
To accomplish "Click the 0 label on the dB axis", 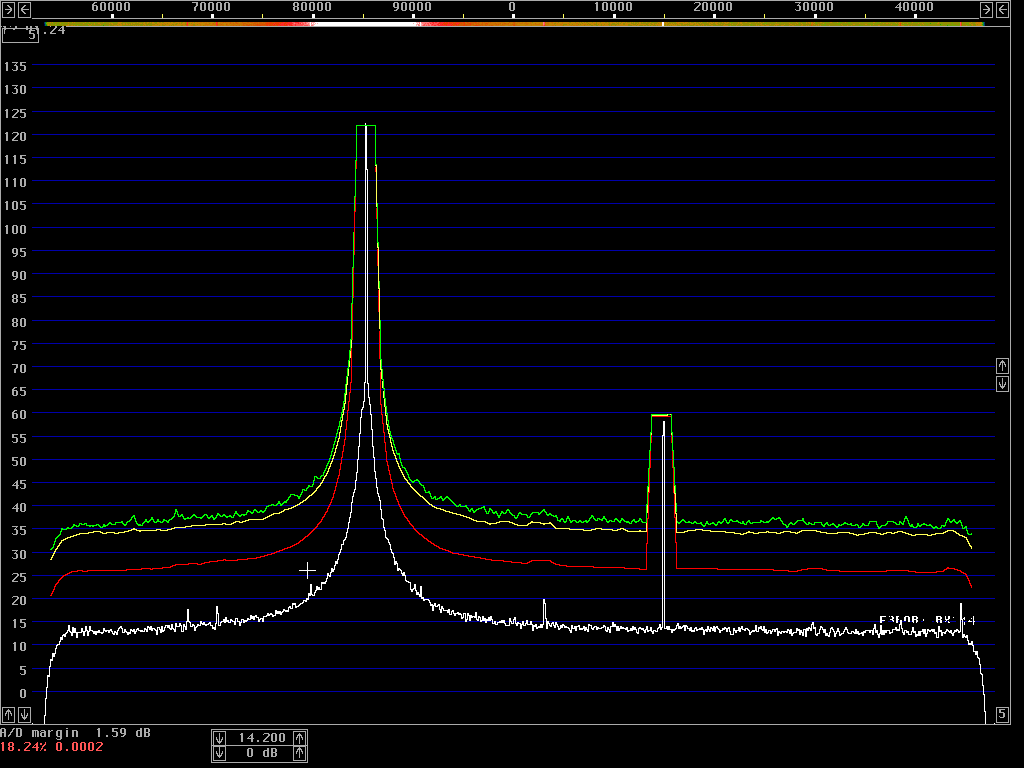I will point(23,694).
